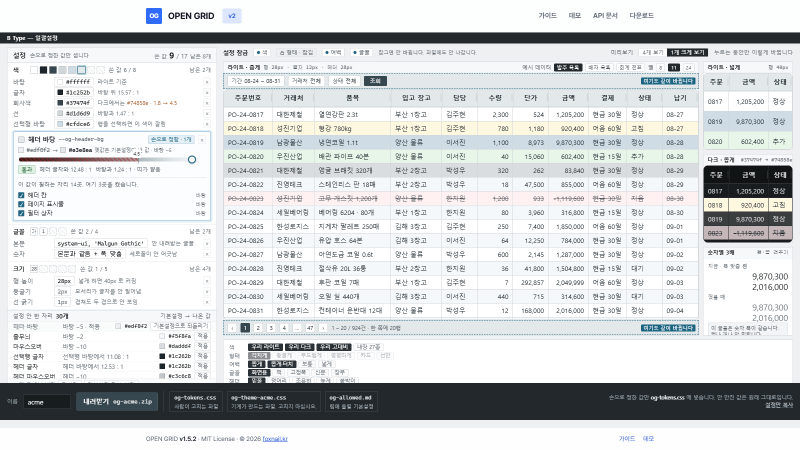Image resolution: width=800 pixels, height=450 pixels.
Task: Remove the 바탕 color row with its x
Action: pyautogui.click(x=207, y=82)
